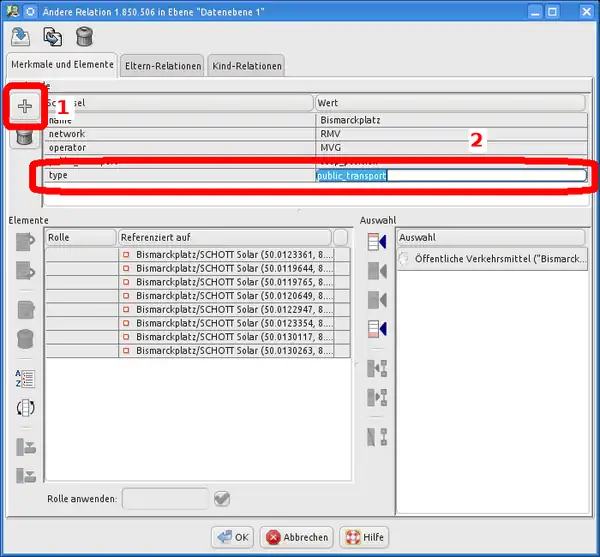
Task: Click the apply changes icon in top toolbar
Action: [x=20, y=36]
